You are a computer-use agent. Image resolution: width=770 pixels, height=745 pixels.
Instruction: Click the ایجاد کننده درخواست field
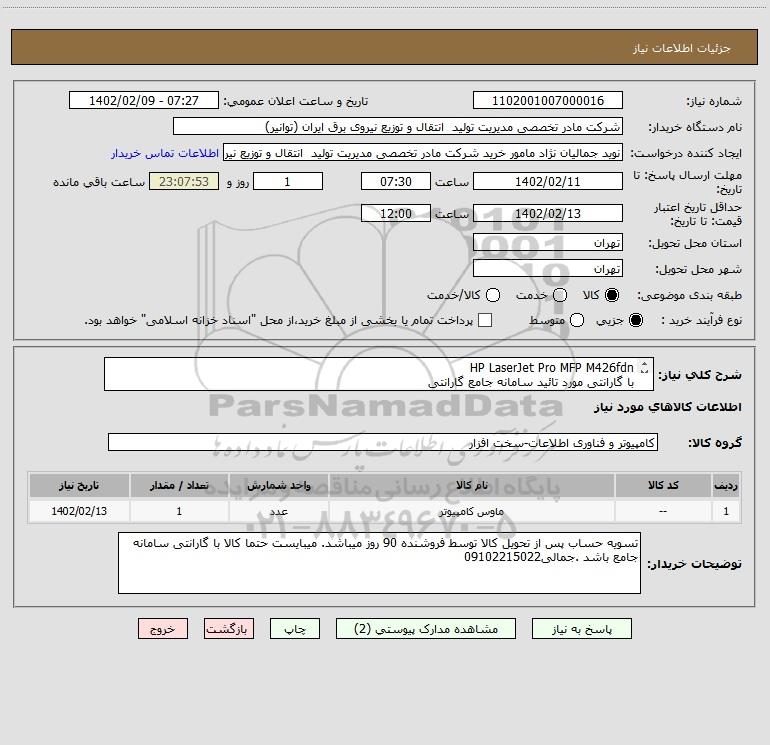[423, 153]
